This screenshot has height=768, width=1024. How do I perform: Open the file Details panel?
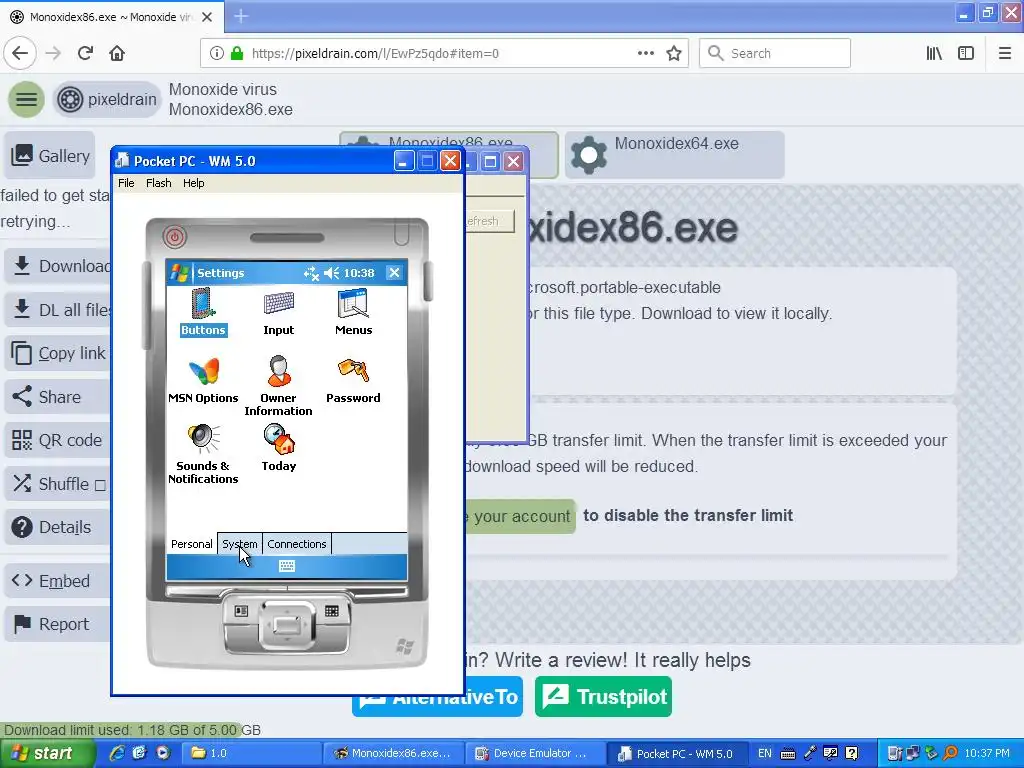59,527
